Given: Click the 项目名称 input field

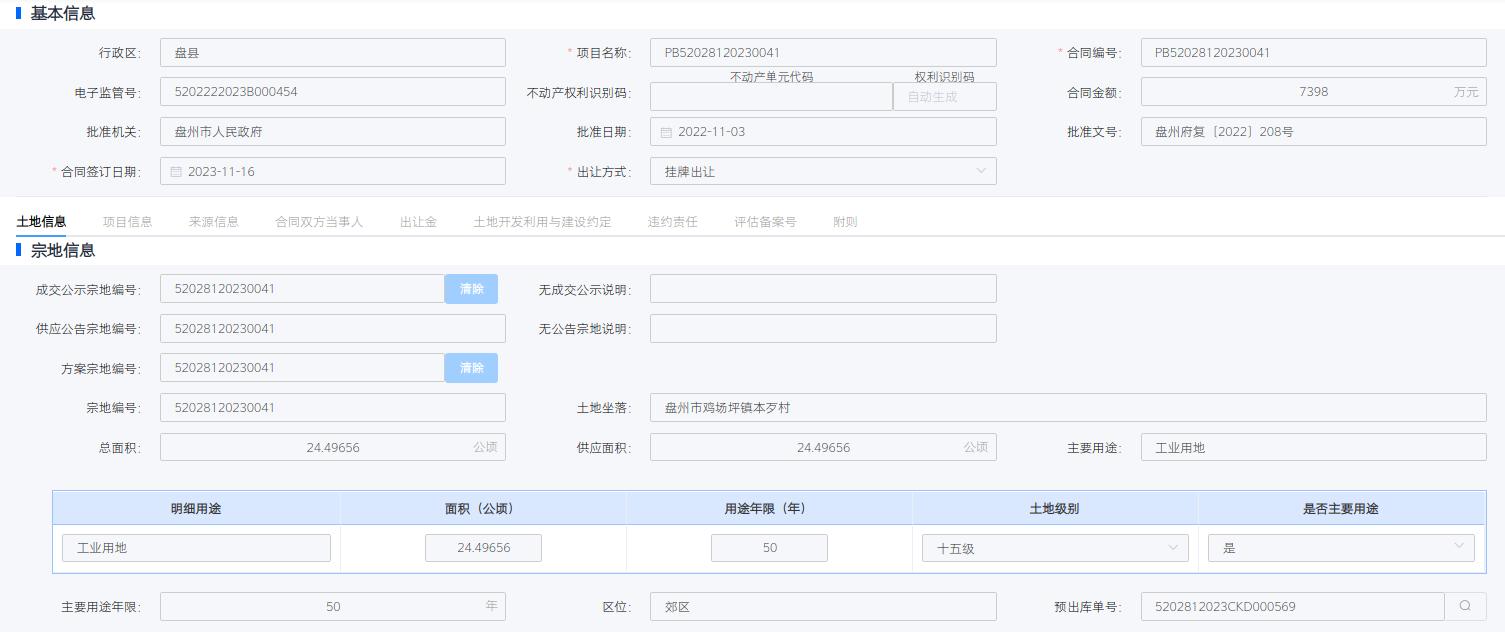Looking at the screenshot, I should [x=822, y=53].
